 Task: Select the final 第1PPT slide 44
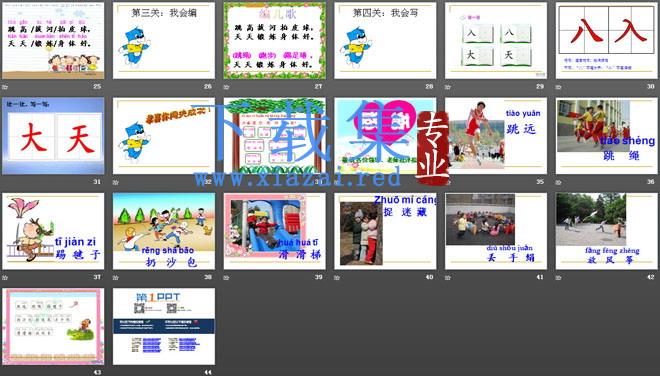tap(164, 326)
